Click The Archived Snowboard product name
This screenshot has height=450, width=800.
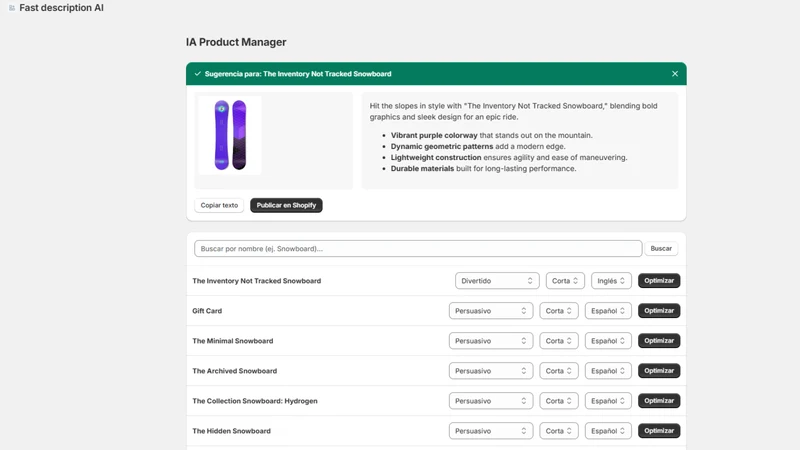click(x=235, y=371)
